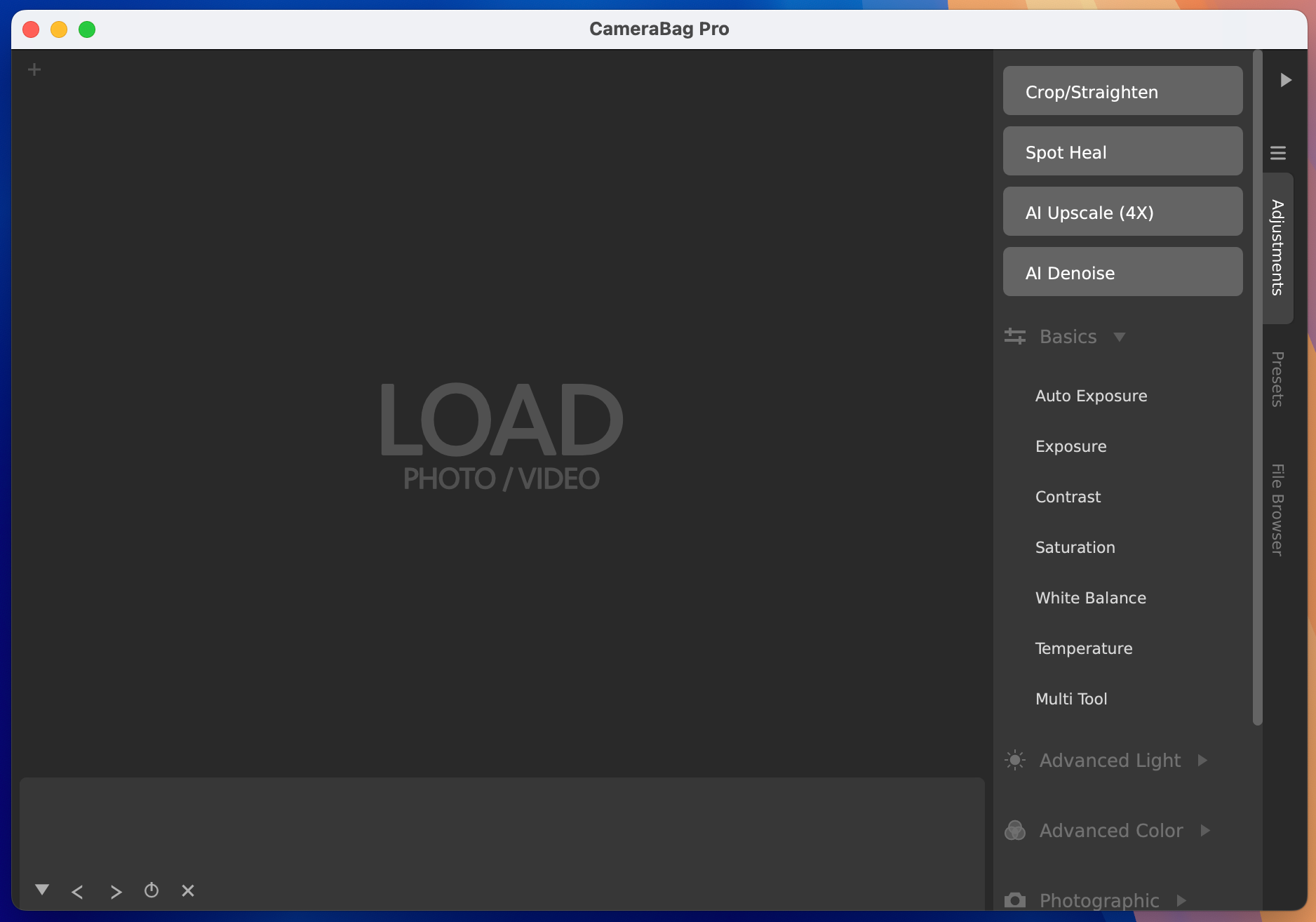Screen dimensions: 1316x922
Task: Click the Photographic camera icon
Action: (x=1015, y=900)
